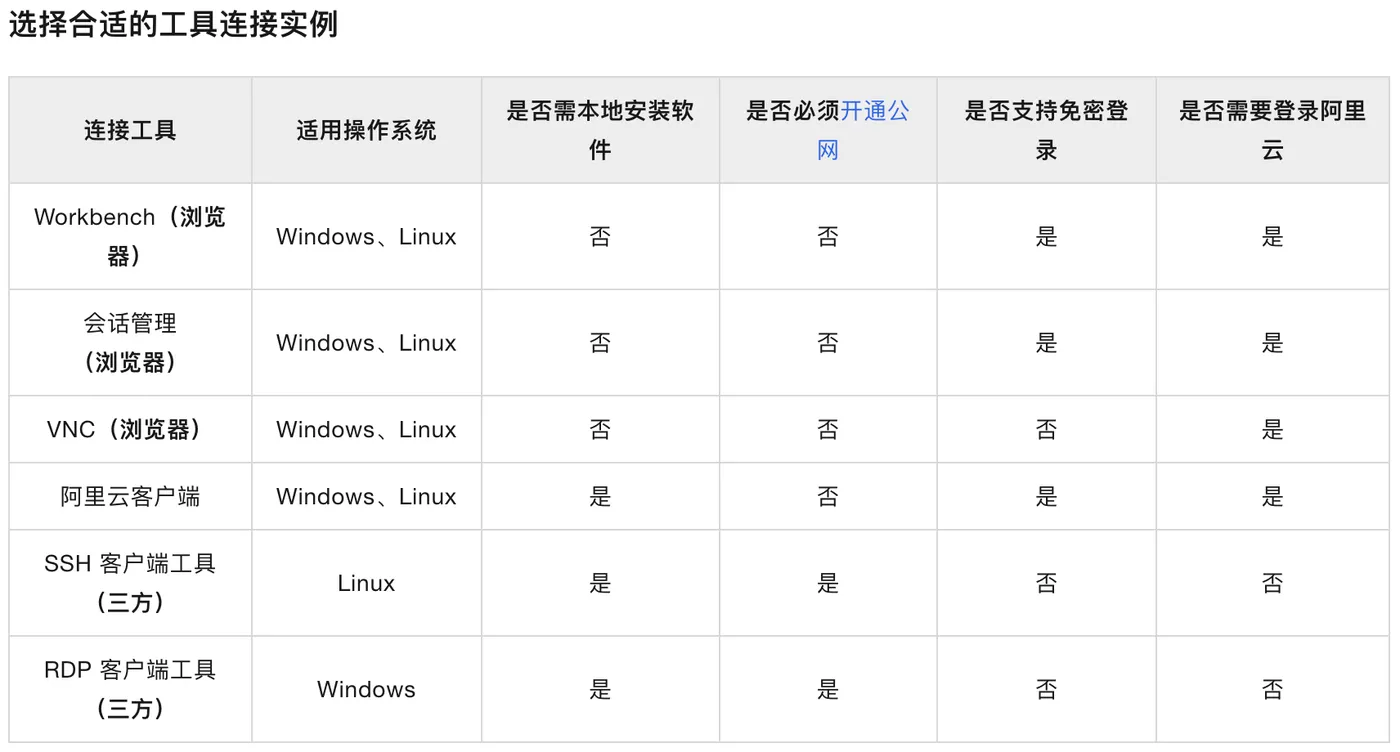Click 否 under 登录阿里云 for RDP row
This screenshot has width=1400, height=752.
[x=1272, y=689]
